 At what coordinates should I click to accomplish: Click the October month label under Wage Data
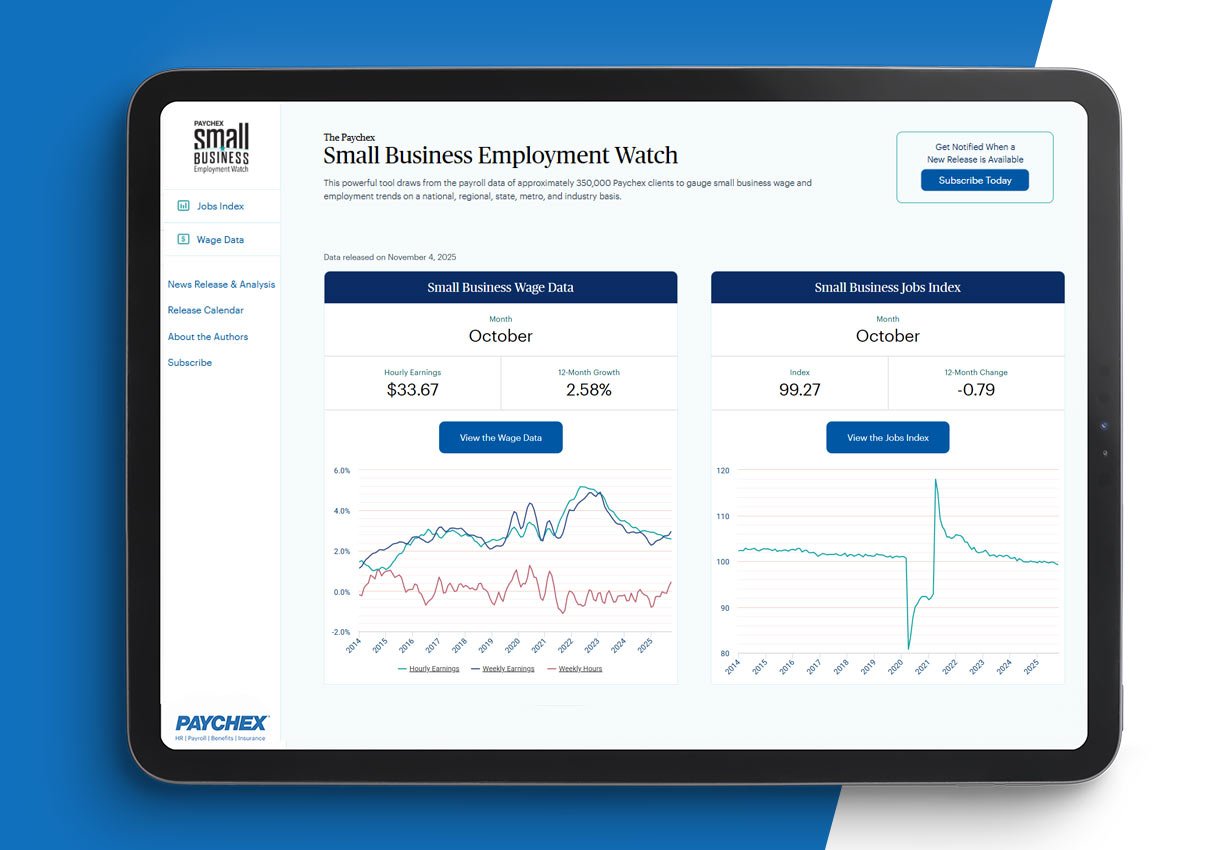coord(500,337)
